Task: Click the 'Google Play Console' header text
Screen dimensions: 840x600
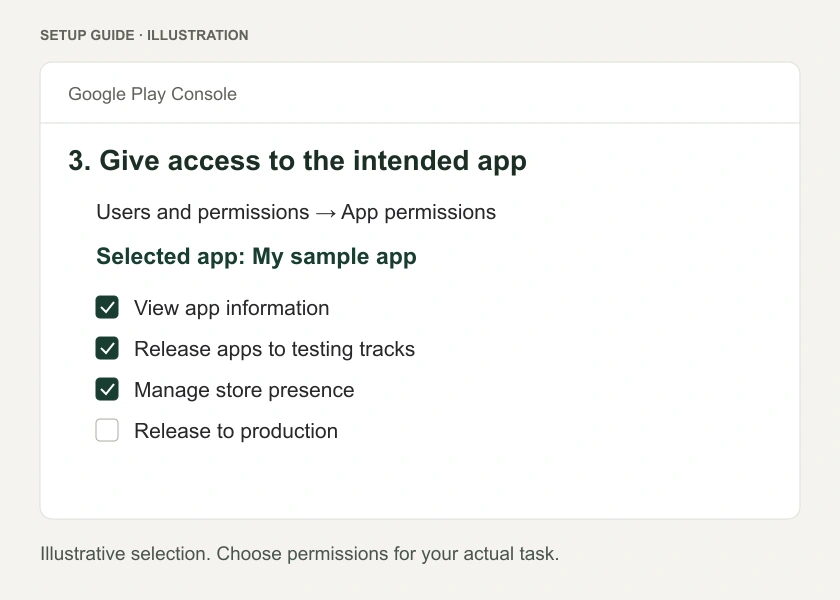Action: 153,94
